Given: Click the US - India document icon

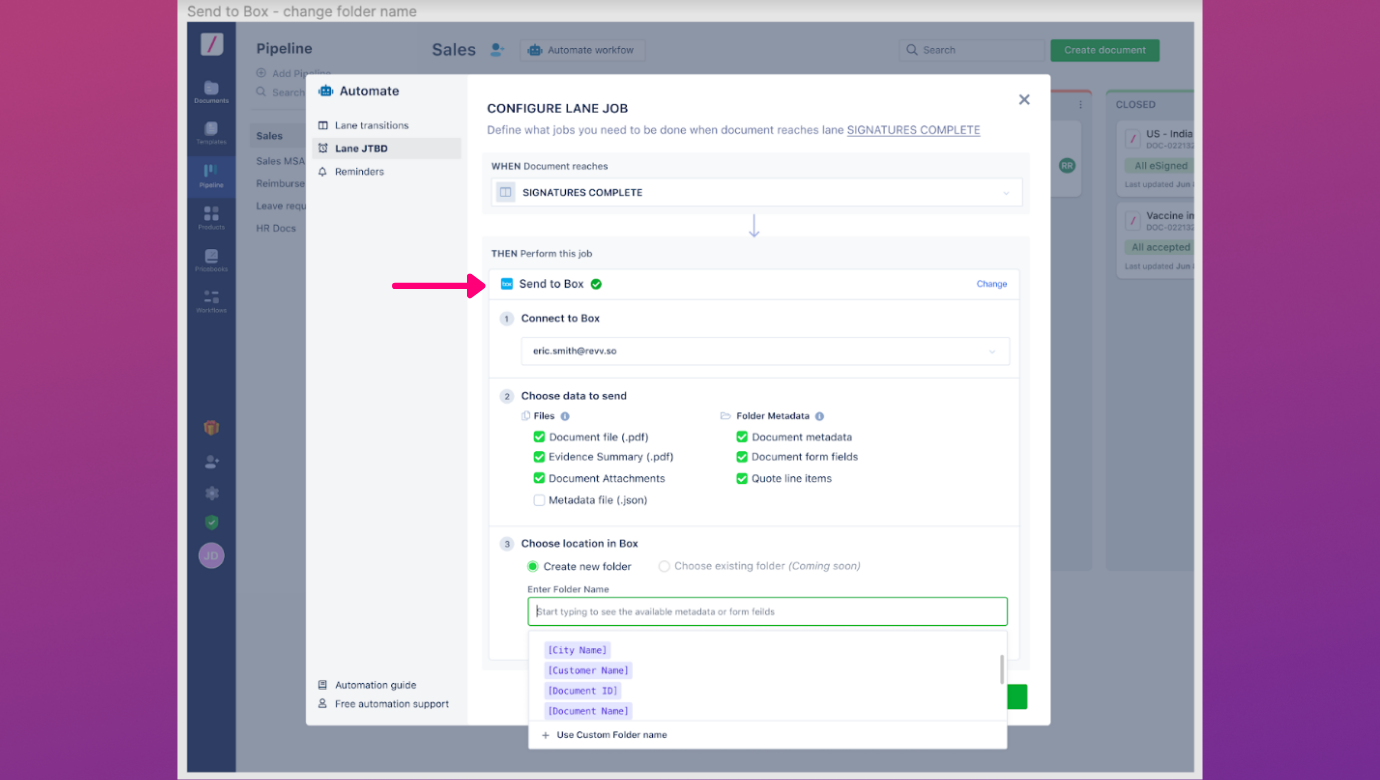Looking at the screenshot, I should [1133, 138].
